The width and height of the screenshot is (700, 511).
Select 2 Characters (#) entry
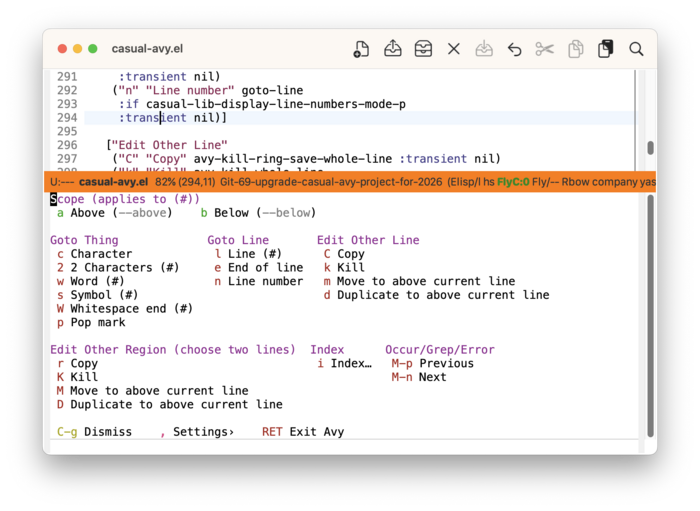[x=118, y=268]
